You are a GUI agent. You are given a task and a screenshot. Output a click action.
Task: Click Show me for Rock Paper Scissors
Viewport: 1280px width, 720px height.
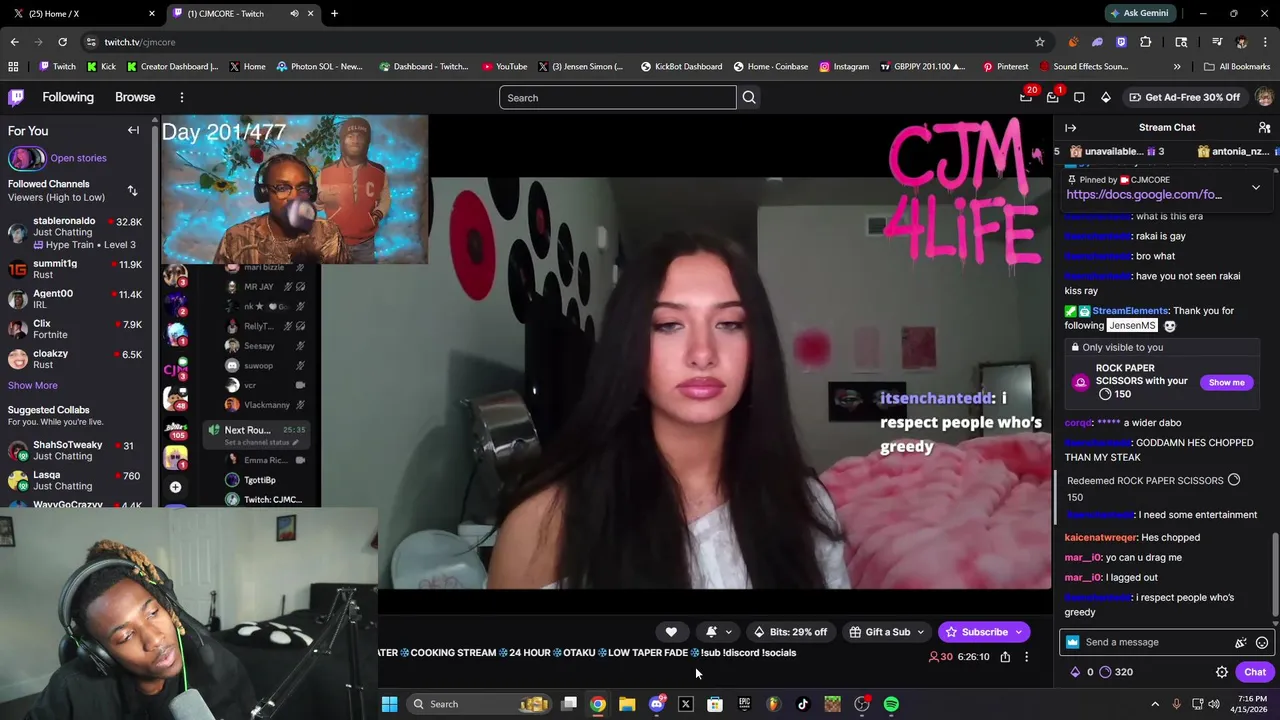(1226, 382)
